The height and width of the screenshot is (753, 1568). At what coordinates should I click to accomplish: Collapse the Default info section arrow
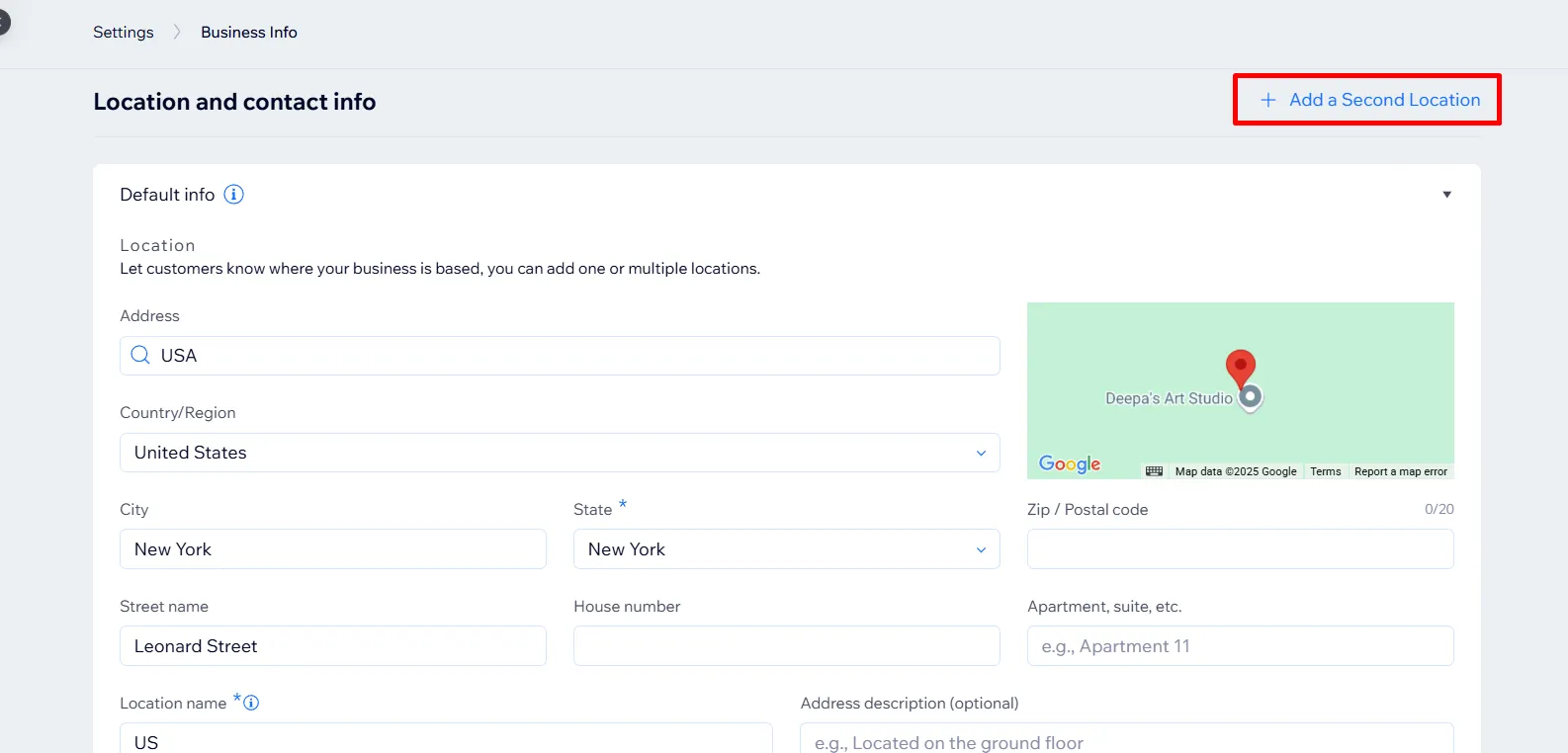point(1446,195)
